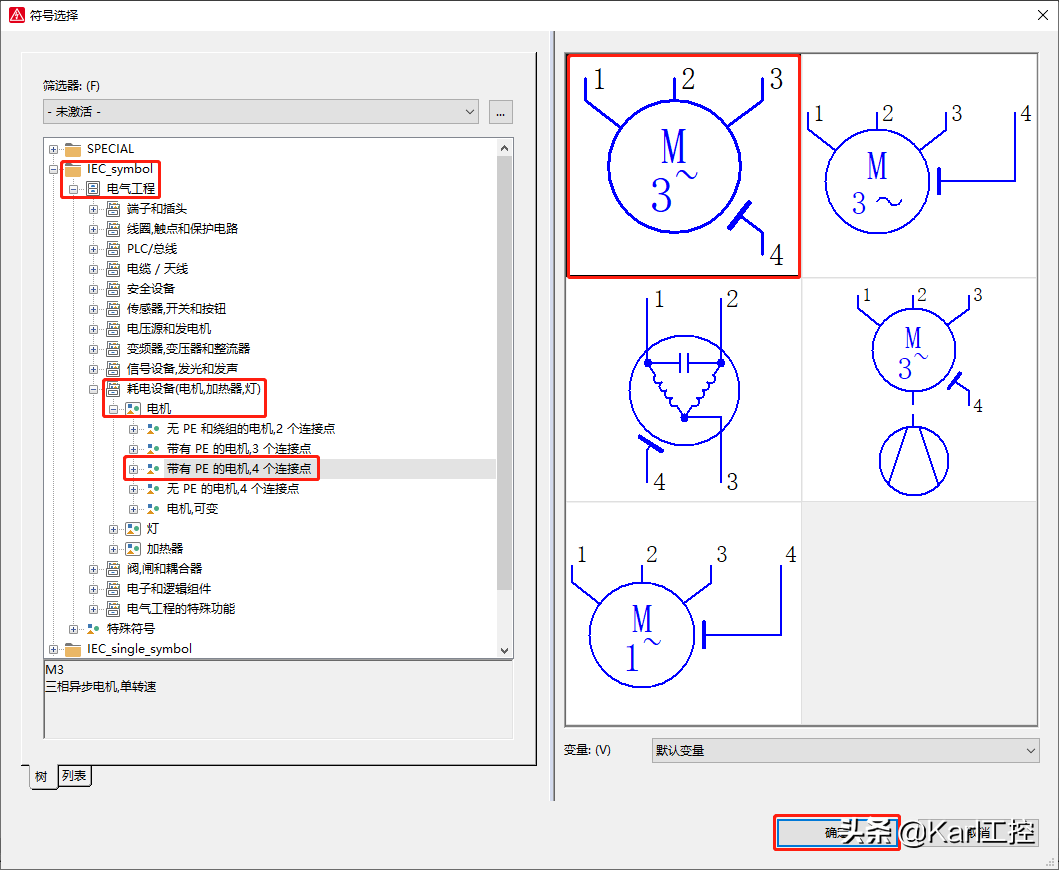Open the 变量 variant dropdown
The image size is (1059, 870).
845,750
